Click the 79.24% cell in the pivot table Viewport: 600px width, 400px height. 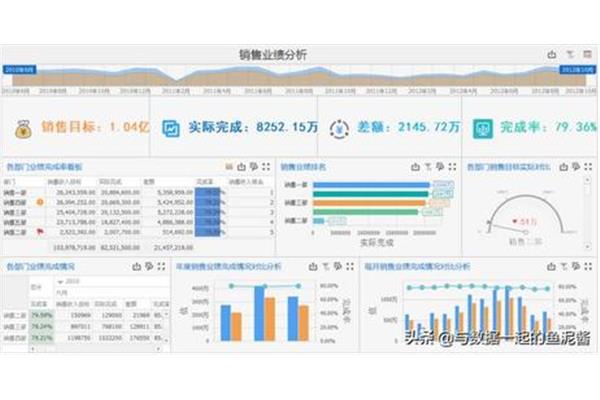(42, 327)
